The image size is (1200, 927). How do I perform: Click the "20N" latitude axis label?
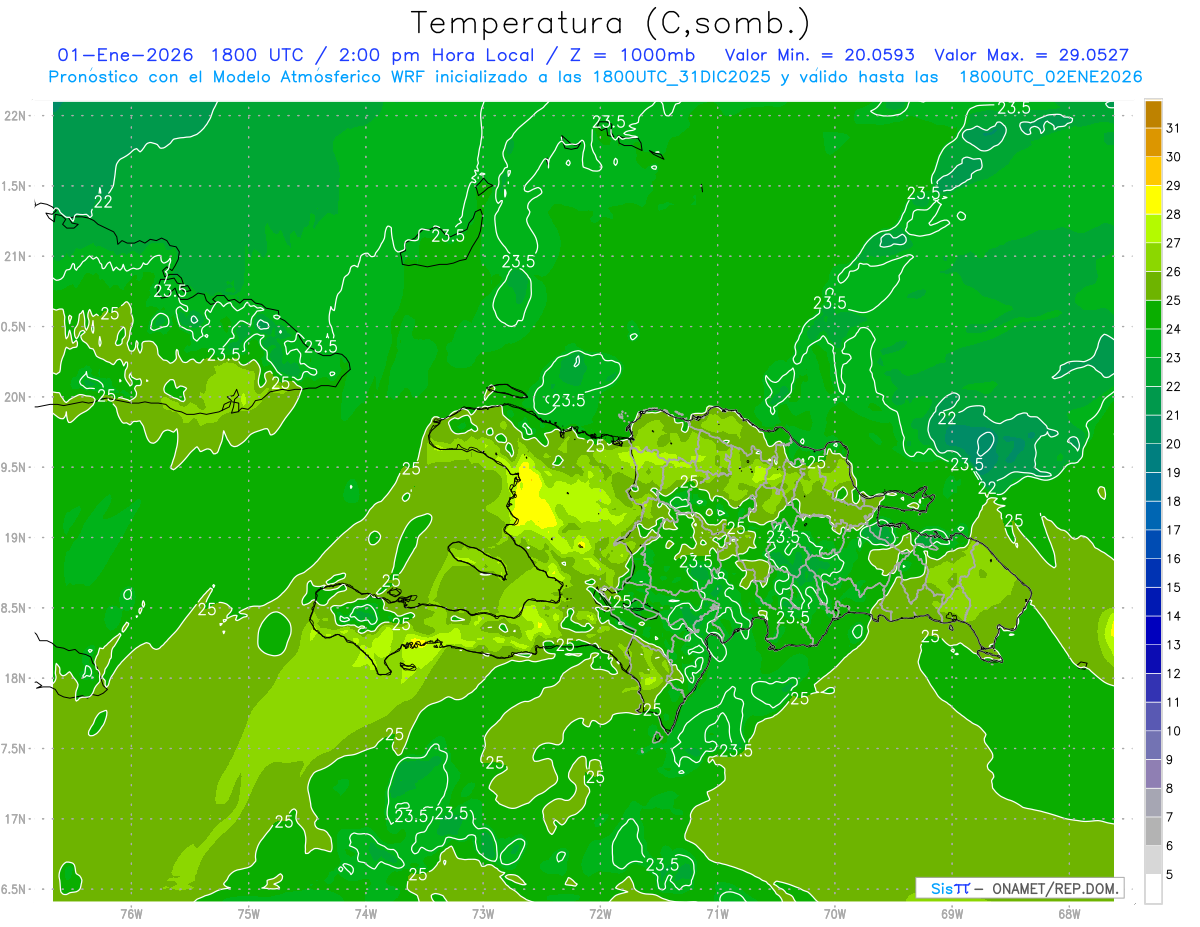[16, 397]
